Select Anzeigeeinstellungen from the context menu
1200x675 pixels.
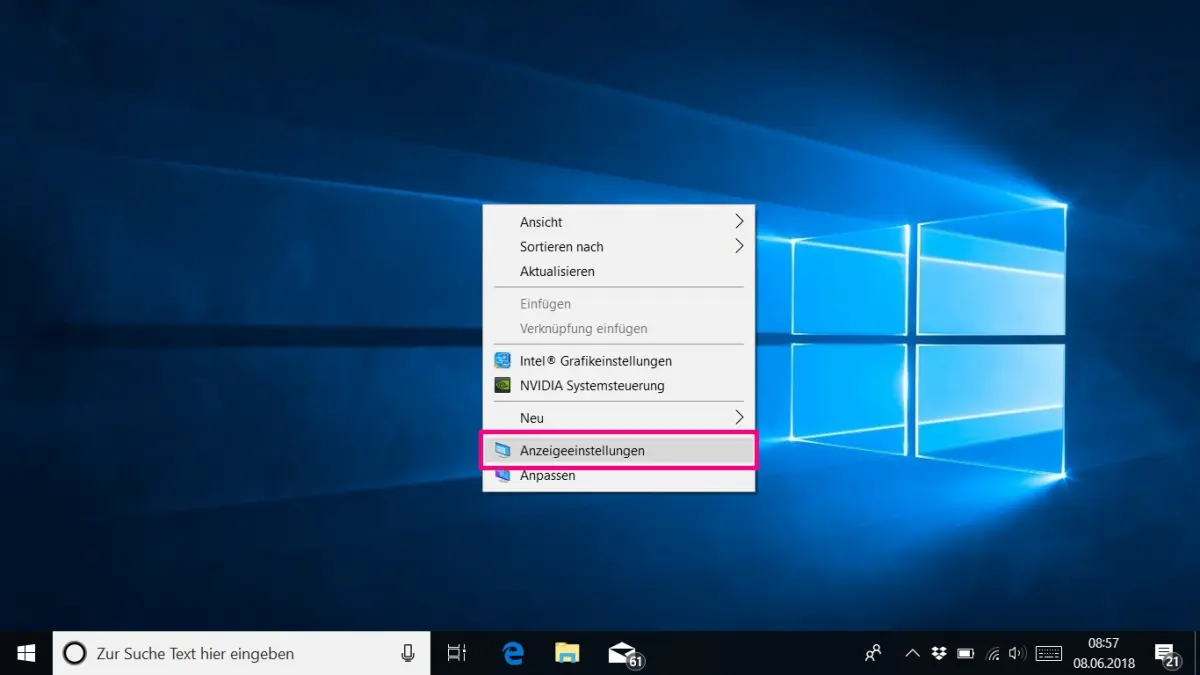coord(582,451)
